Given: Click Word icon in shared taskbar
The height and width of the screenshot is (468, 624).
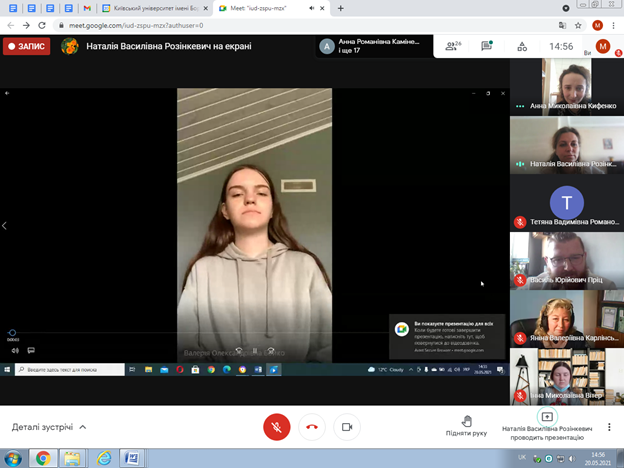Looking at the screenshot, I should point(258,370).
